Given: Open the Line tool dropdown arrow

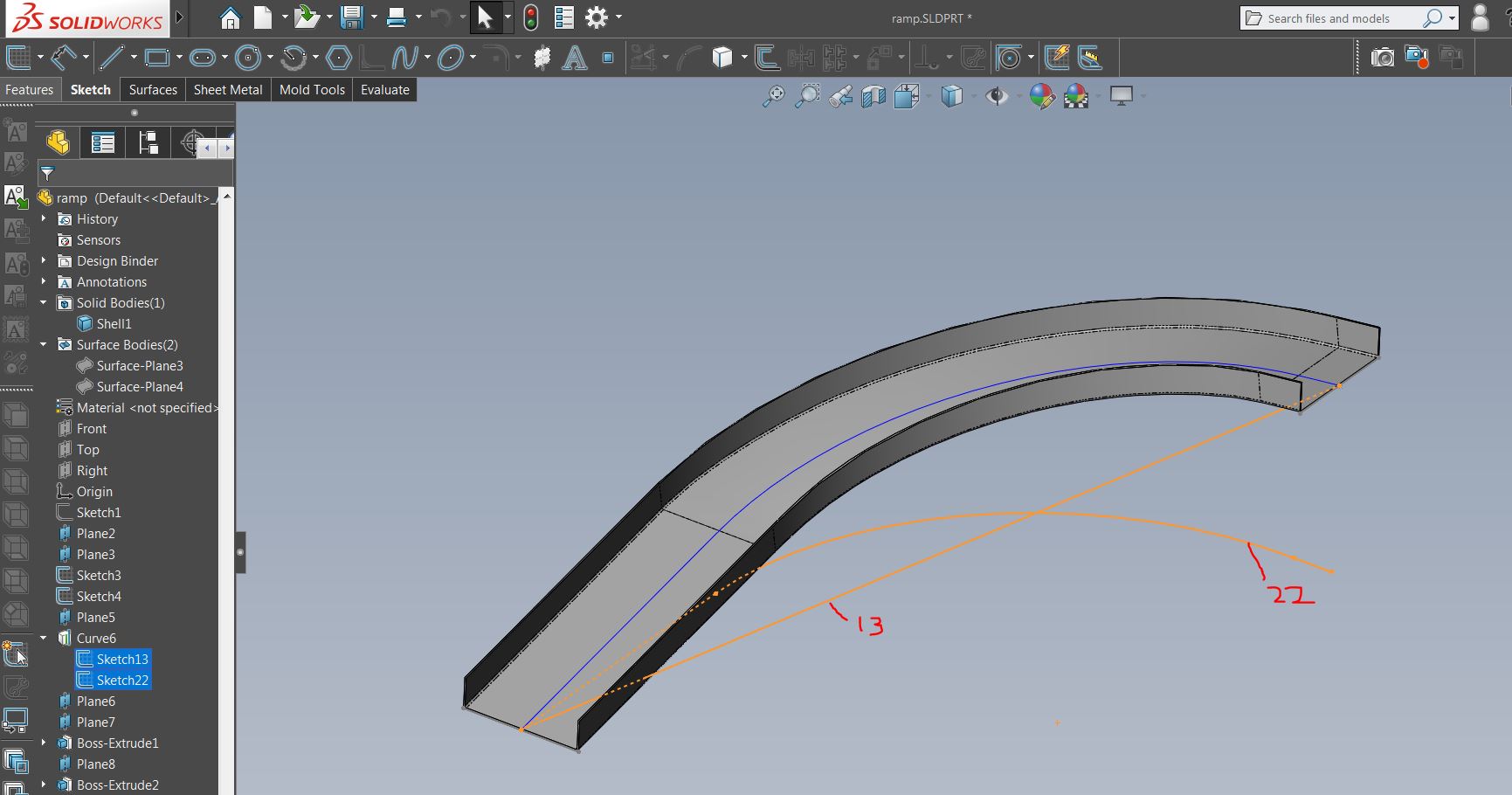Looking at the screenshot, I should point(134,59).
